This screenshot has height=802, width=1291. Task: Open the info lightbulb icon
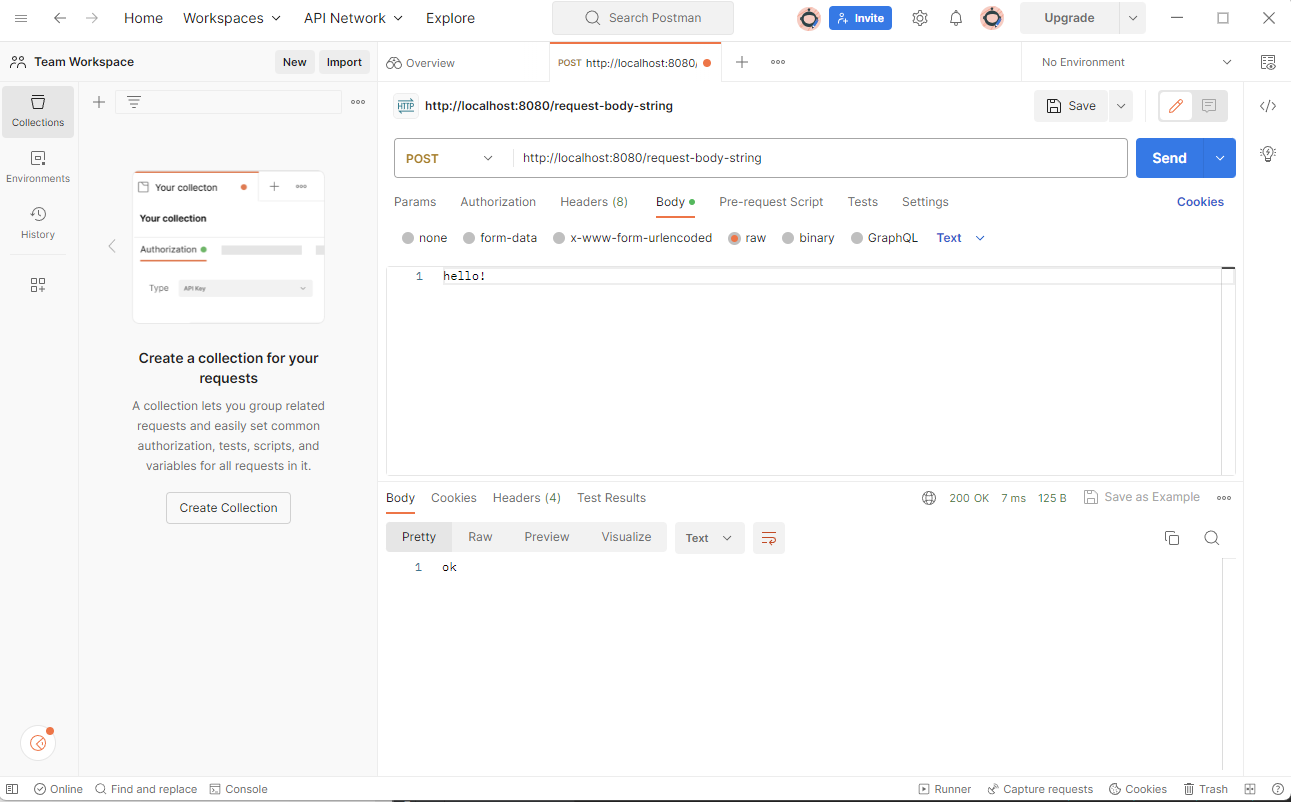tap(1268, 154)
